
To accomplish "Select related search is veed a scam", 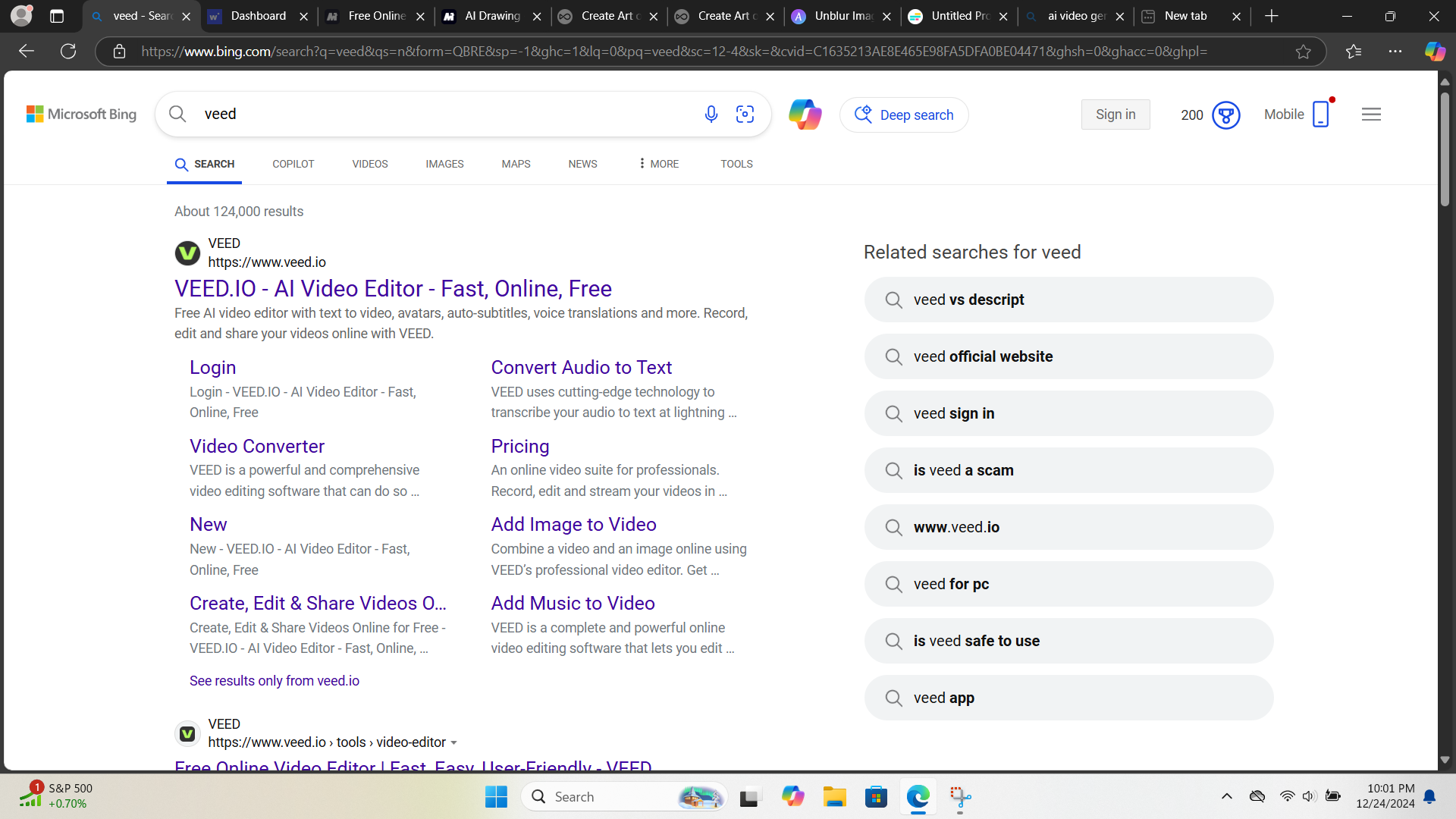I will [x=1068, y=470].
